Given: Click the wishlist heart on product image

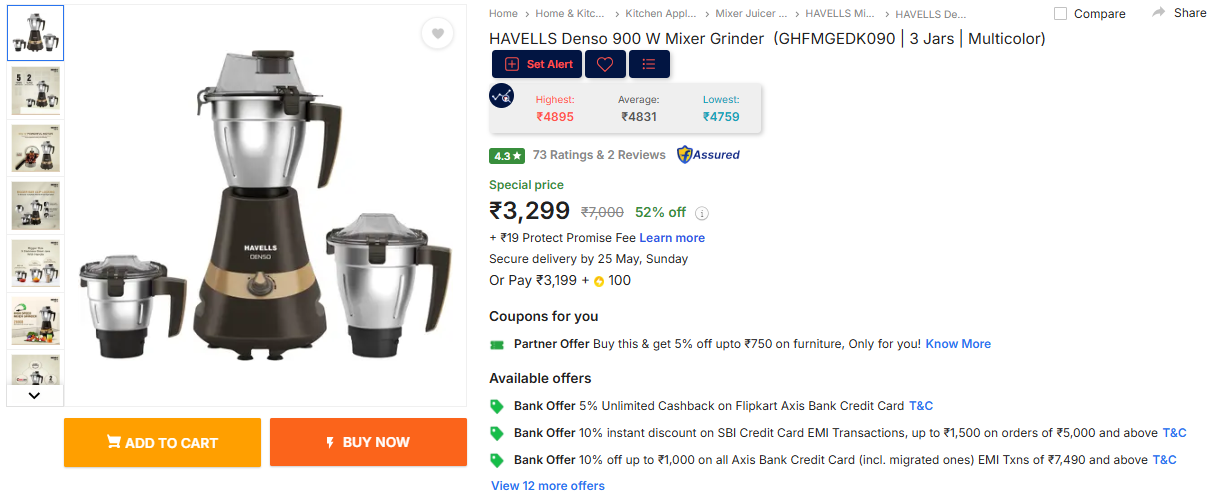Looking at the screenshot, I should click(x=437, y=34).
